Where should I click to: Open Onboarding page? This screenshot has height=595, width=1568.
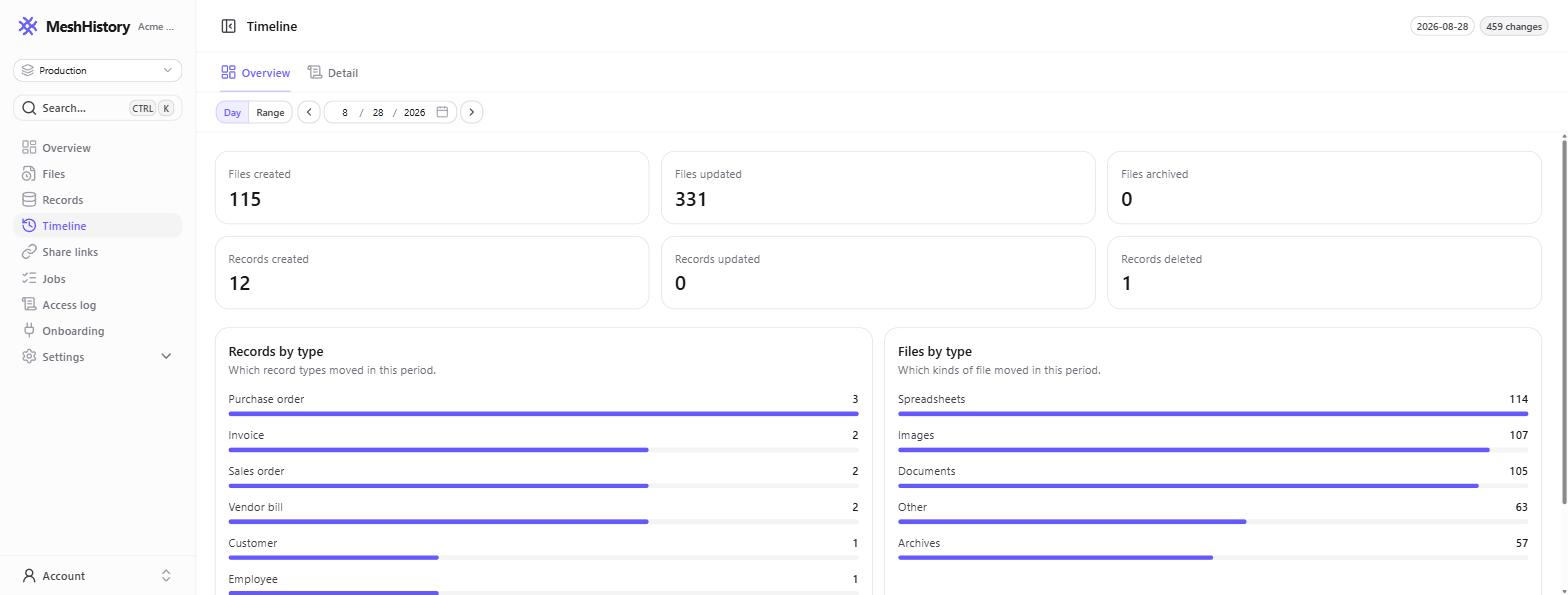(98, 330)
